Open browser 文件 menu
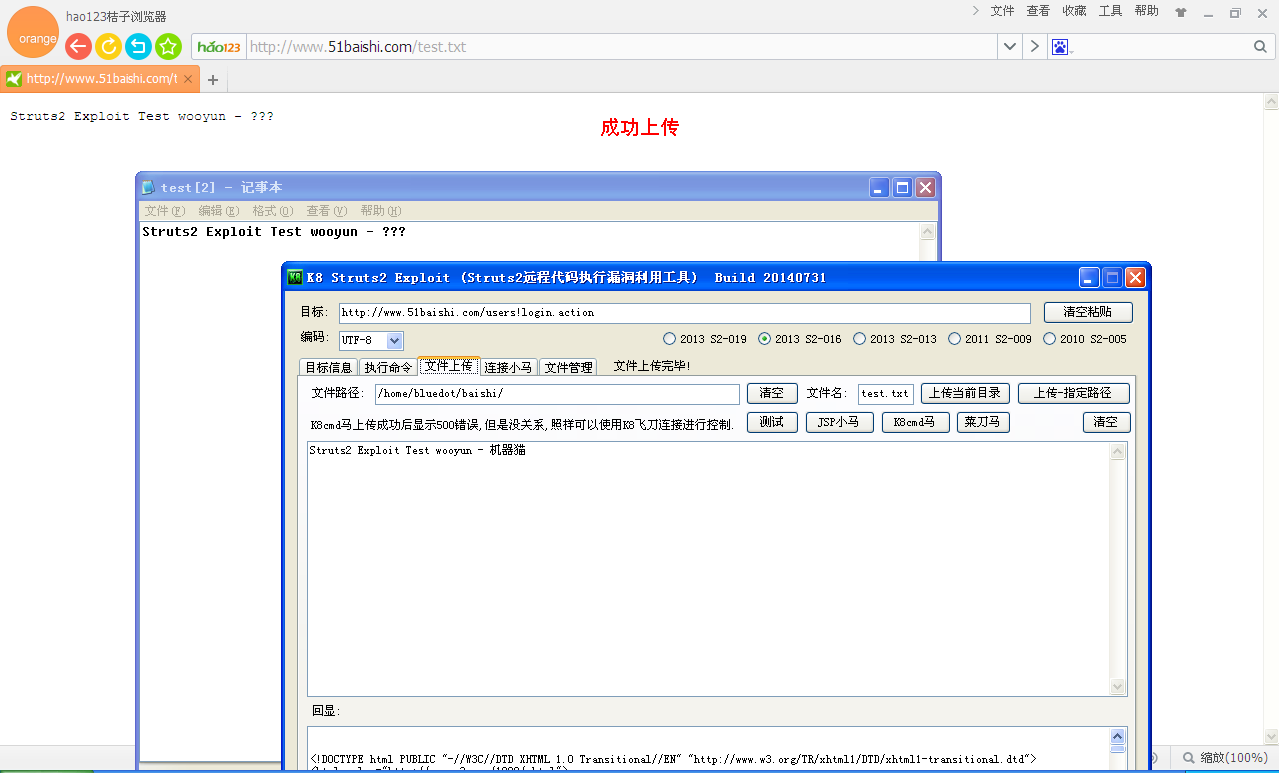The image size is (1279, 773). pos(1002,11)
